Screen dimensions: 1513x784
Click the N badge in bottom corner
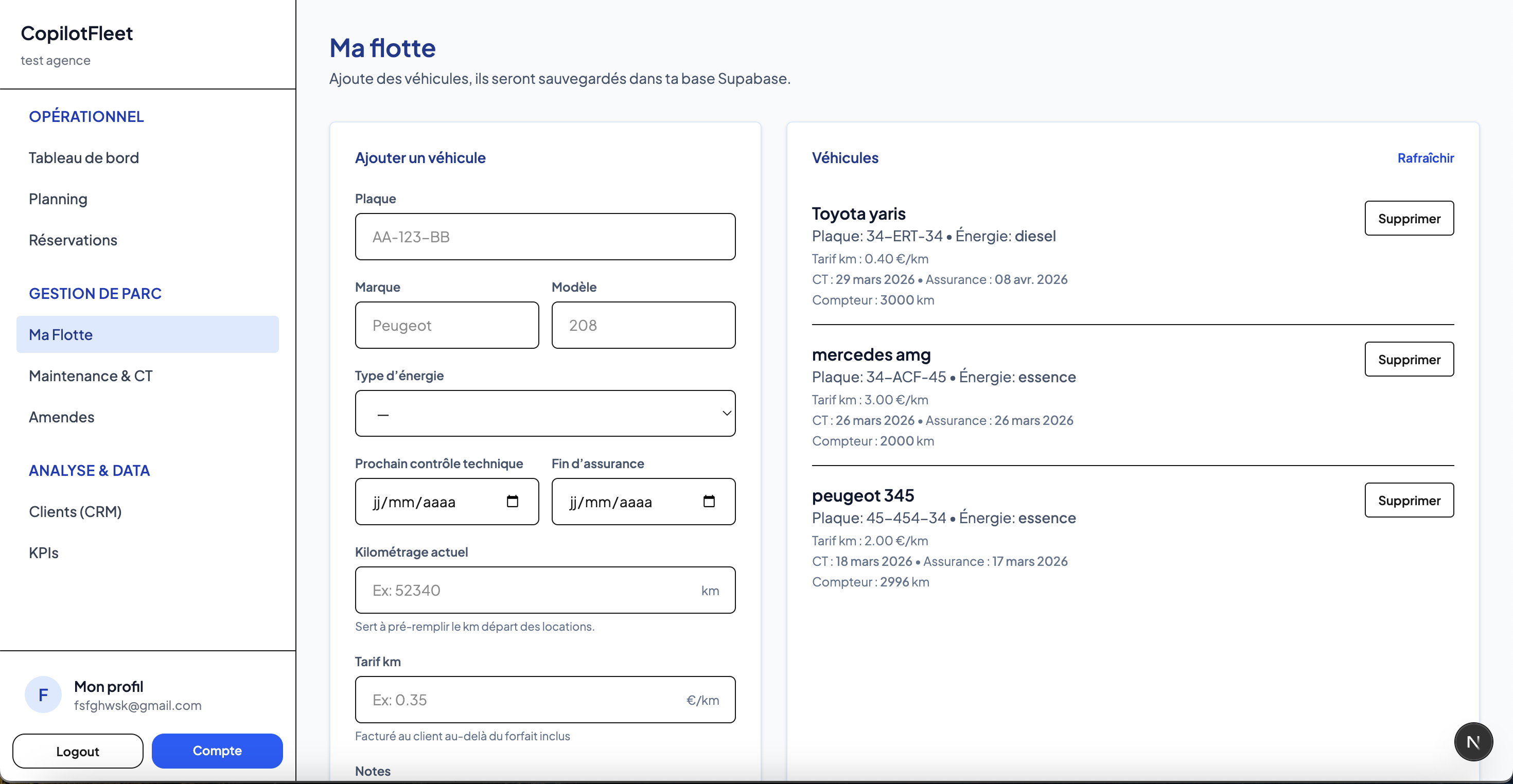click(x=1473, y=741)
